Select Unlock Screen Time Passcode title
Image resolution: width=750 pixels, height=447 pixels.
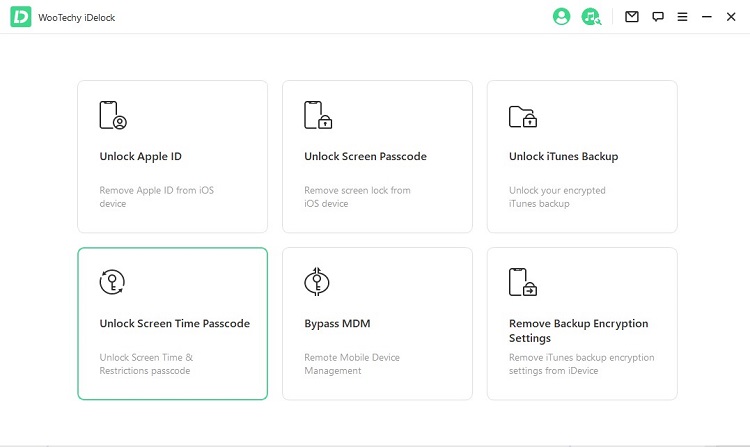click(x=175, y=324)
